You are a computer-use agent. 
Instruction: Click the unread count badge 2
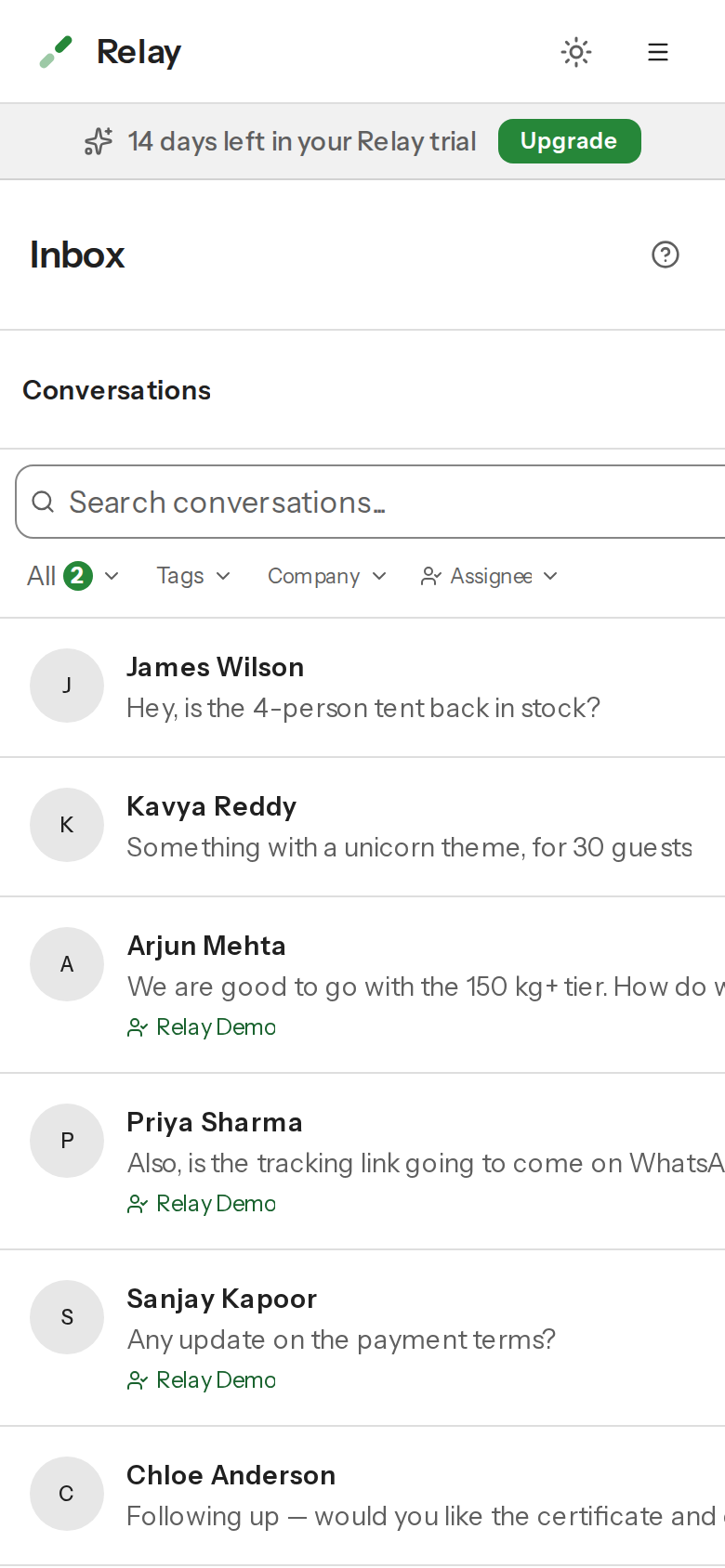[78, 576]
